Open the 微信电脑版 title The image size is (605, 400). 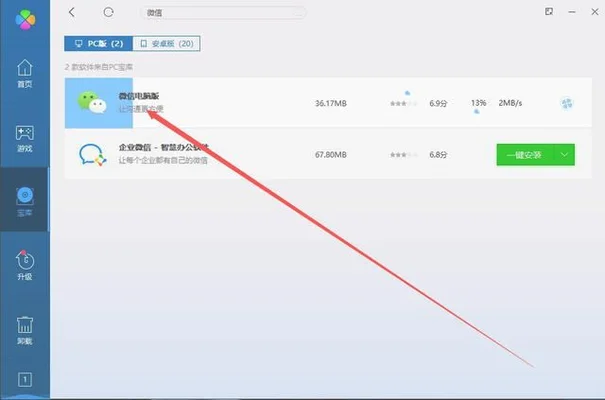tap(139, 96)
